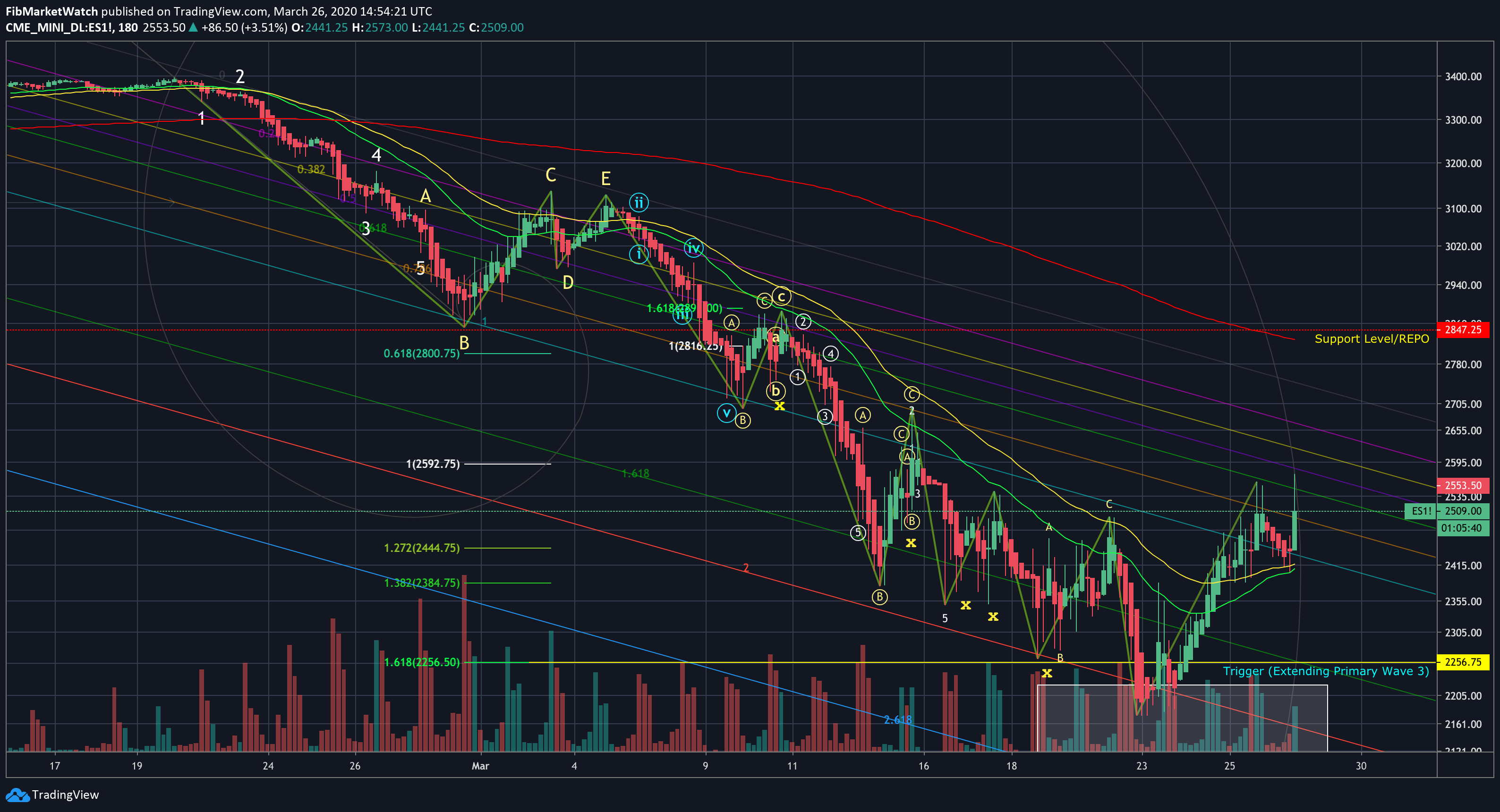Click the '1.618(2256.50)' Fibonacci label

[422, 662]
